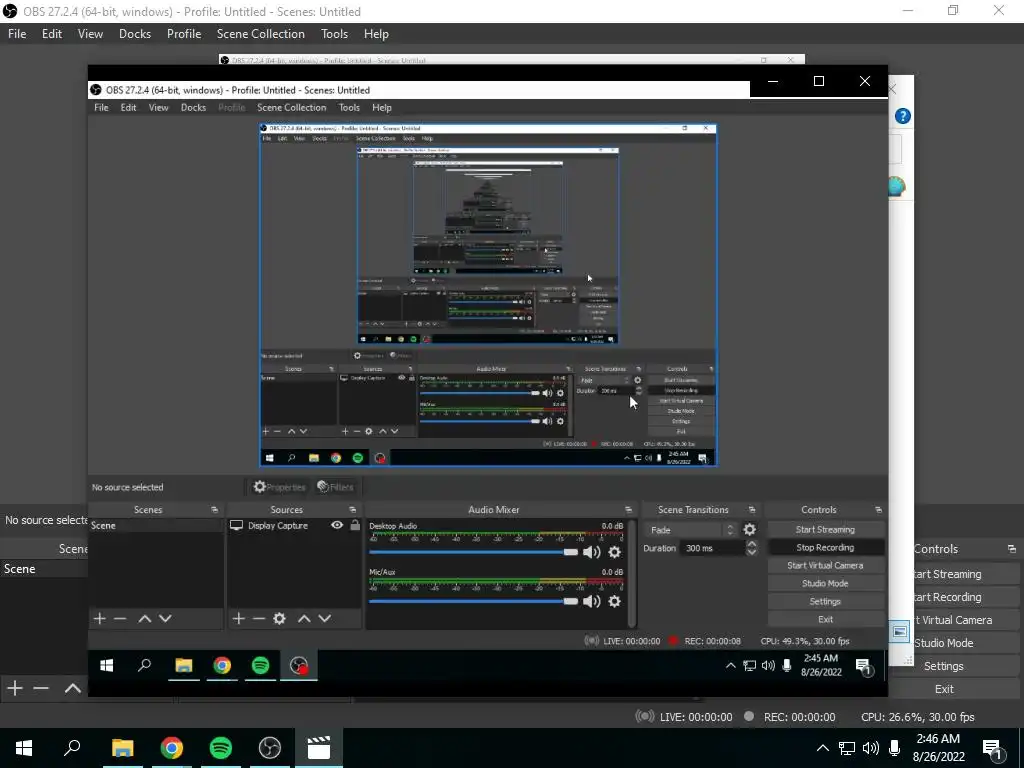Remove scene with background OBS minus icon
The width and height of the screenshot is (1024, 768).
(x=41, y=688)
